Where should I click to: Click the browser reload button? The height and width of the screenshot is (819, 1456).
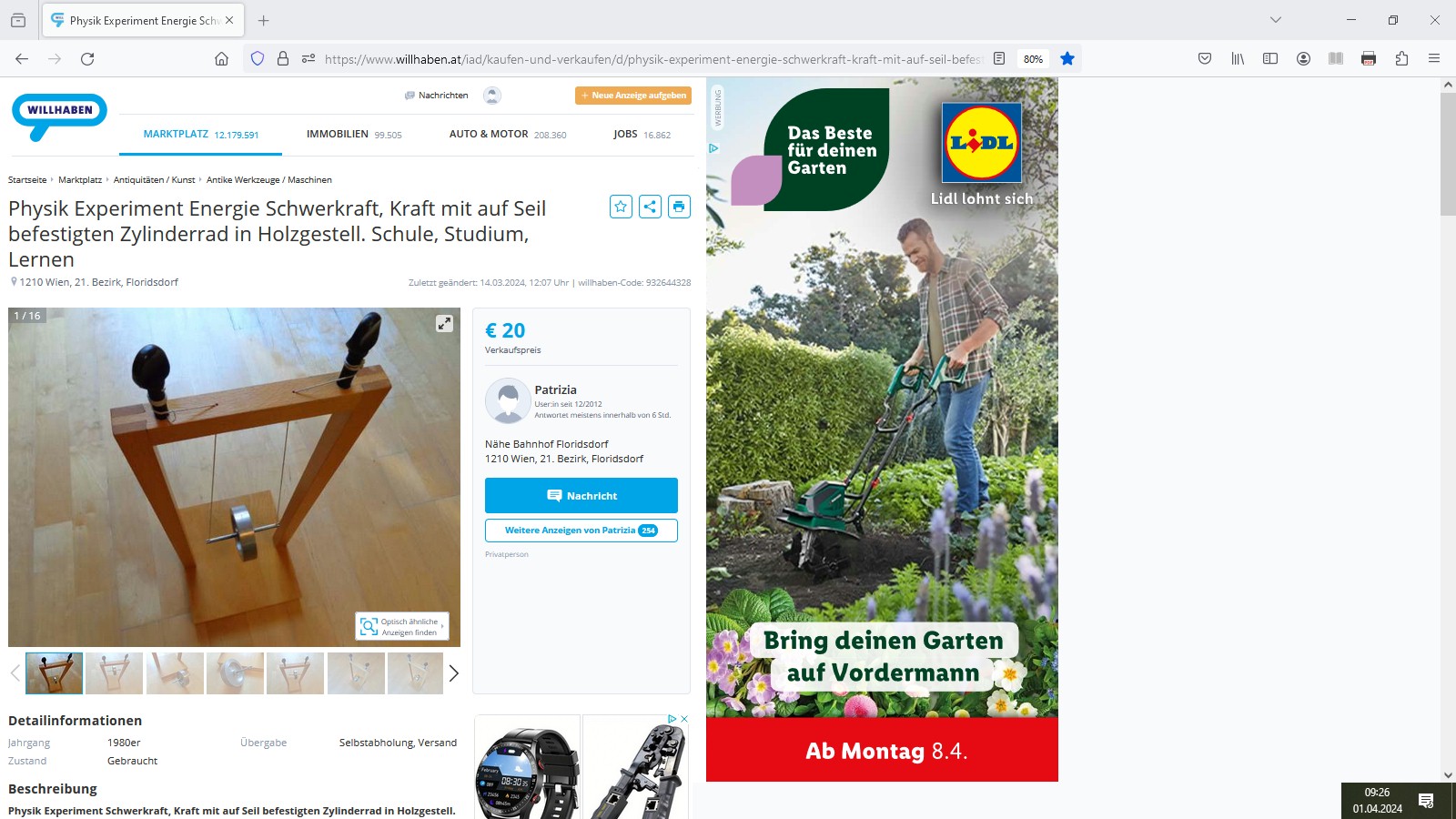87,58
